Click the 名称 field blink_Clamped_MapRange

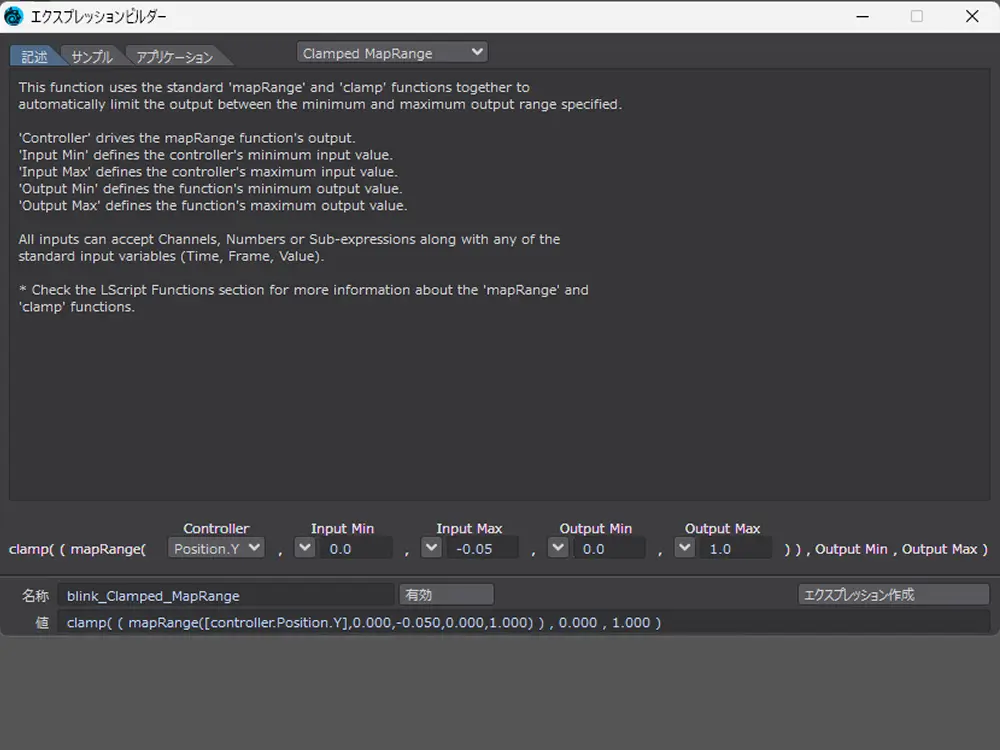225,595
